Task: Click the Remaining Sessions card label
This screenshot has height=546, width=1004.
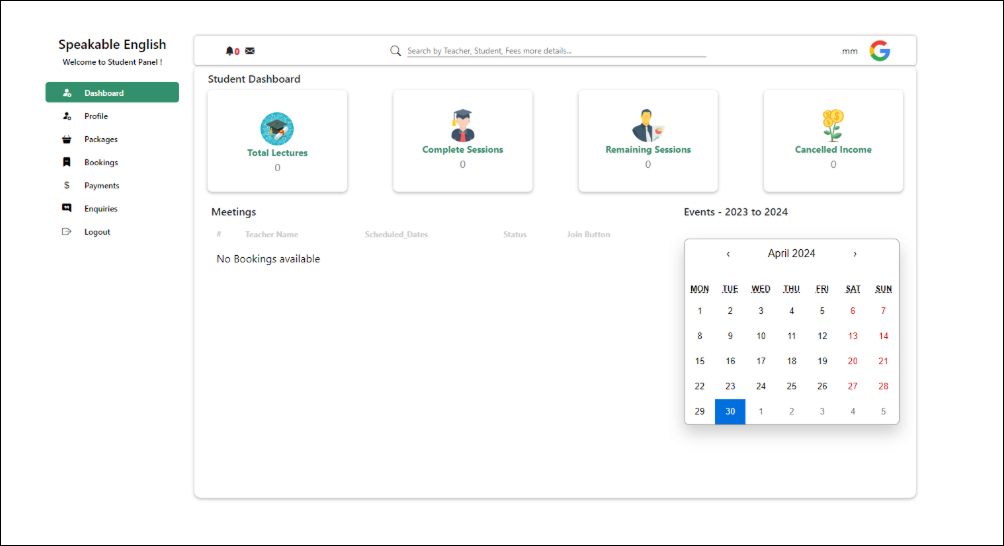Action: 648,150
